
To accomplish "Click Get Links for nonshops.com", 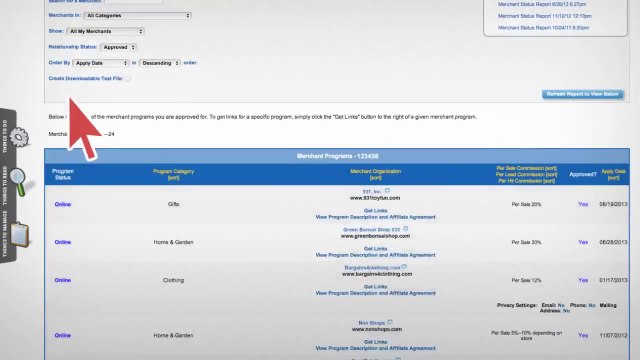I will (376, 342).
